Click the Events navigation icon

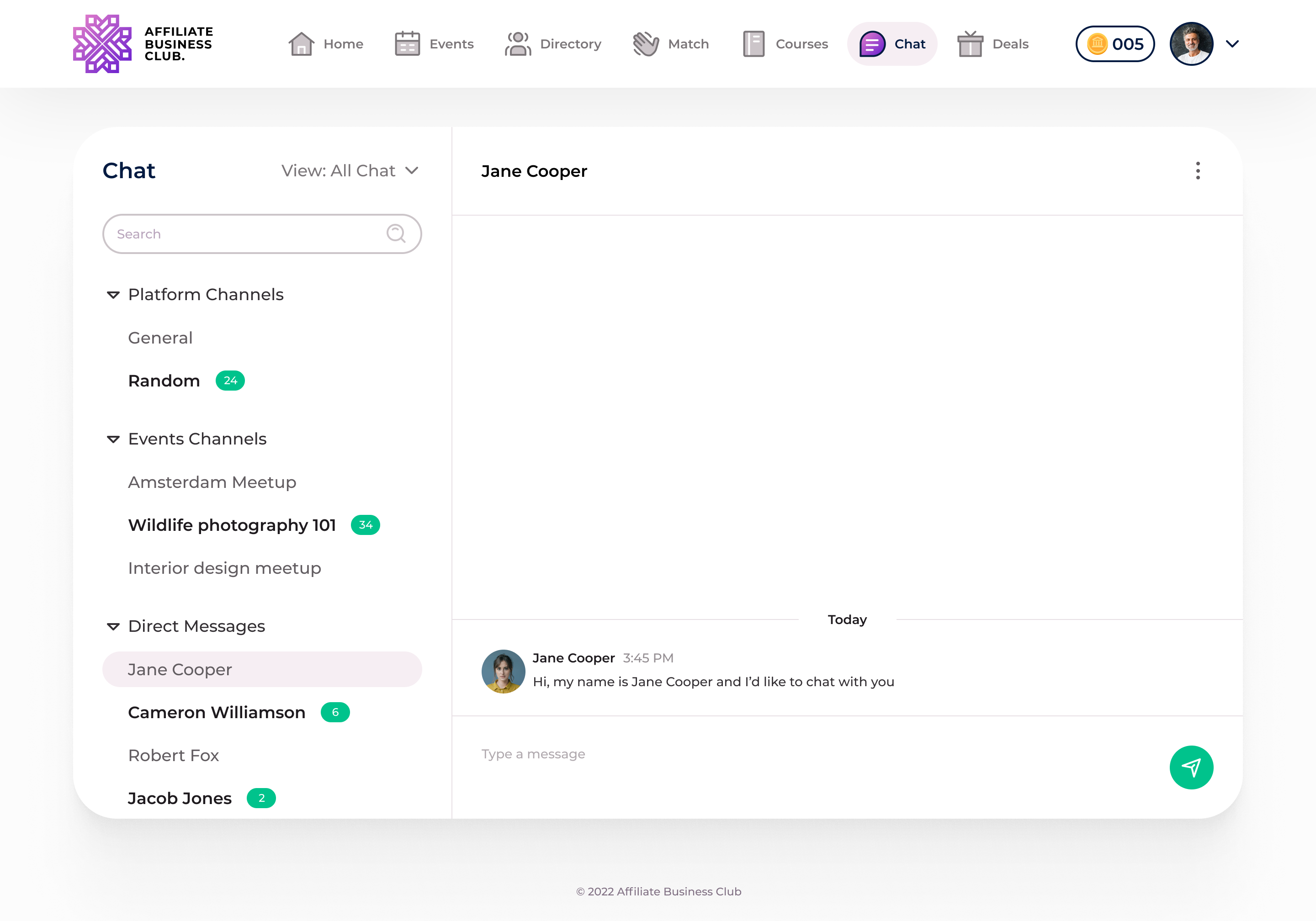[x=408, y=44]
